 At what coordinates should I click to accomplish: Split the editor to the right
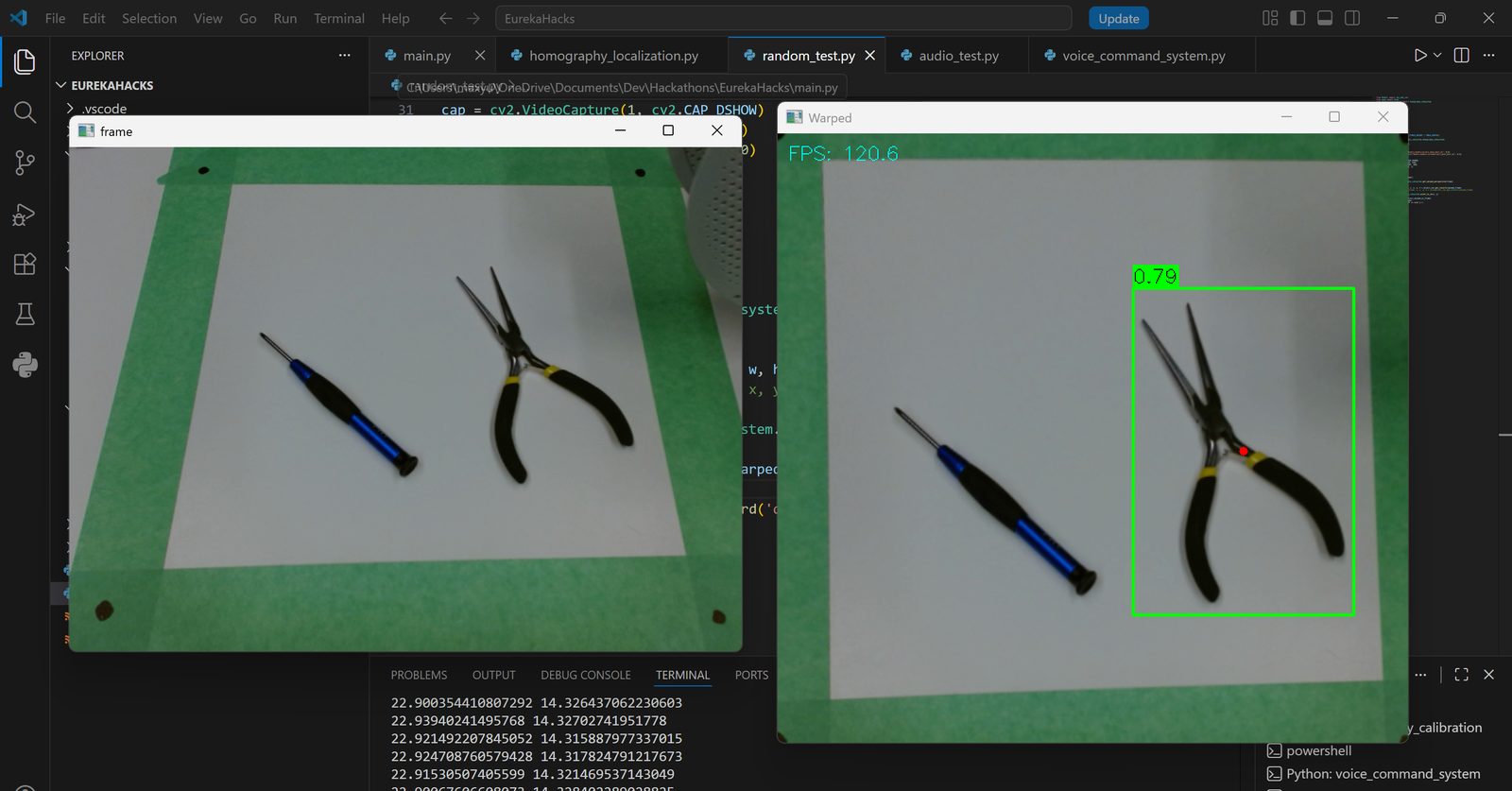pos(1461,55)
